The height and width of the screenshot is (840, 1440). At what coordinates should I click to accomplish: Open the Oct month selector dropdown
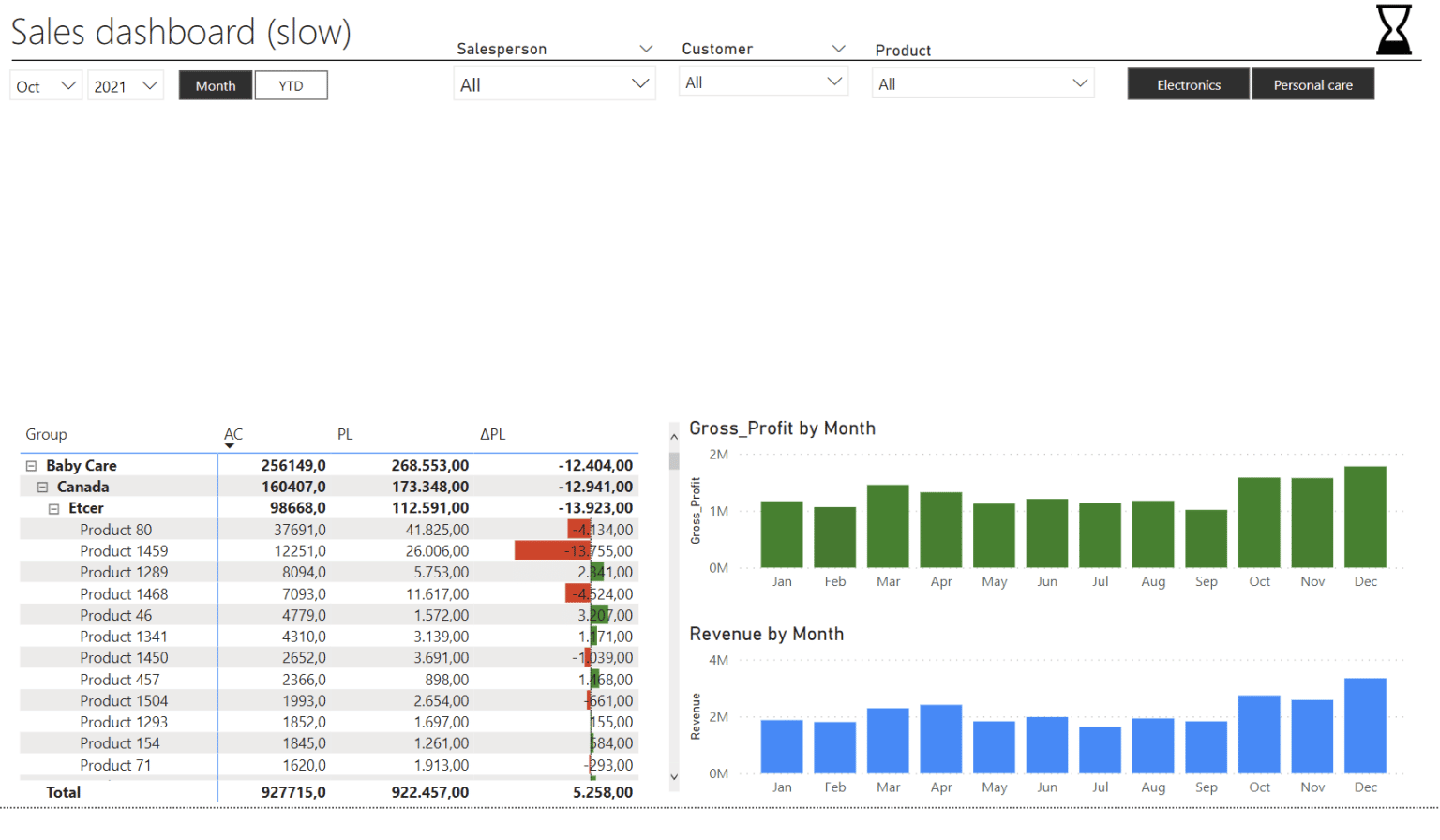point(45,85)
